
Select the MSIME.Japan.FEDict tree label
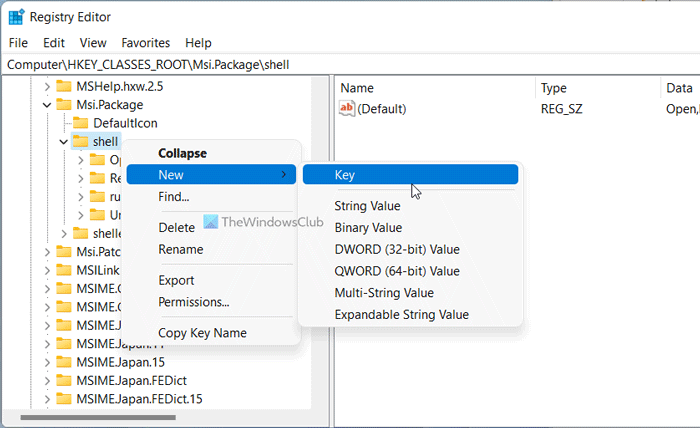[132, 380]
